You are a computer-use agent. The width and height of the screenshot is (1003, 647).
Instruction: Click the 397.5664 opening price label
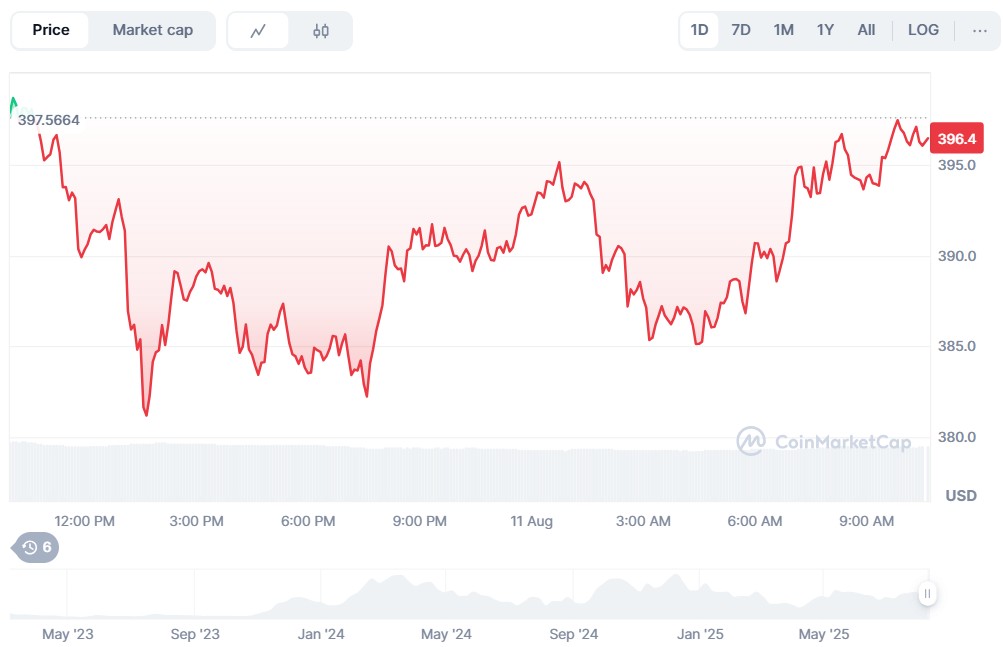tap(49, 119)
